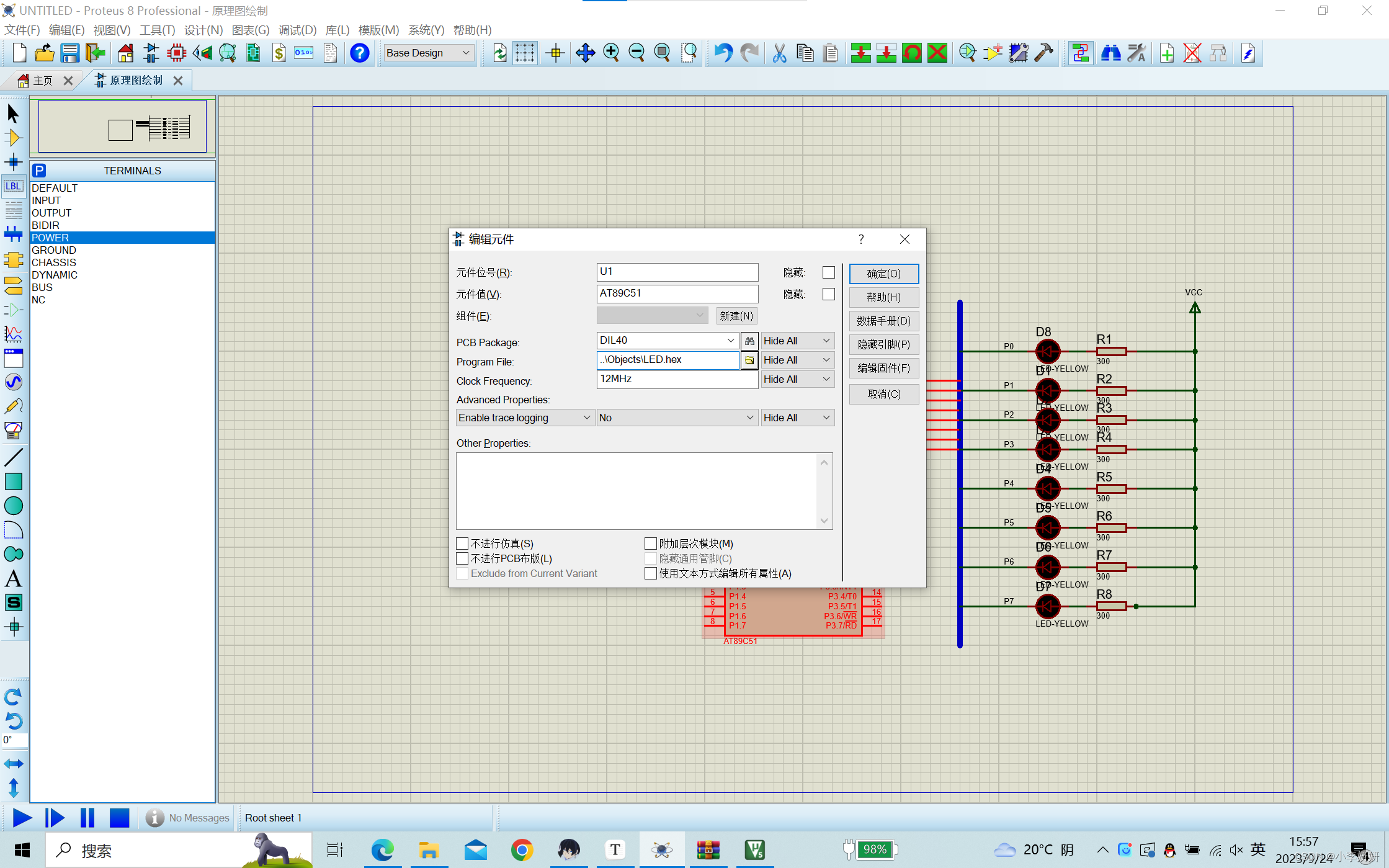The width and height of the screenshot is (1389, 868).
Task: Check the 不进行仿真(S) checkbox
Action: [x=462, y=544]
